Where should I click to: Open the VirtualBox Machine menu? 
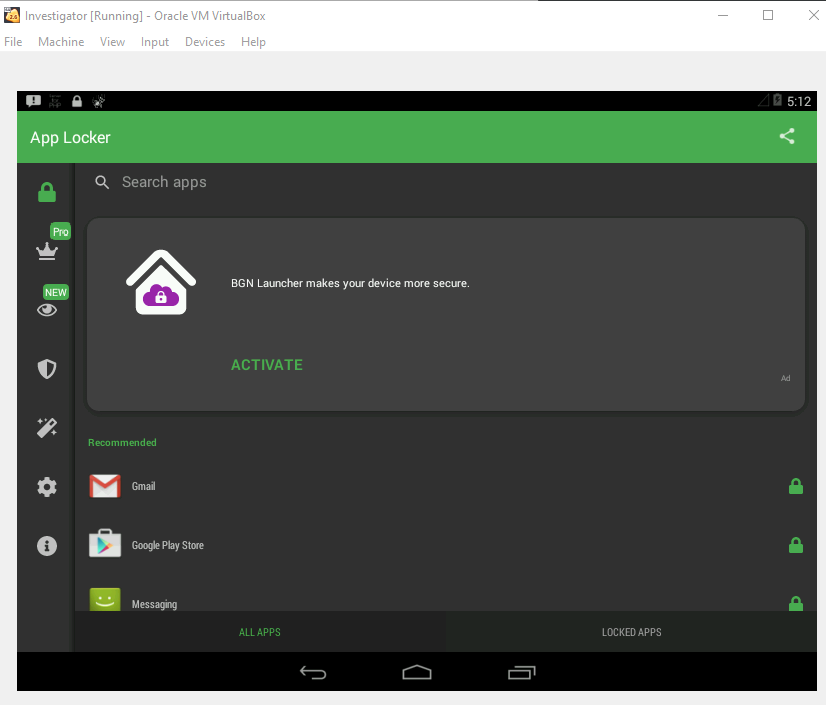(61, 42)
